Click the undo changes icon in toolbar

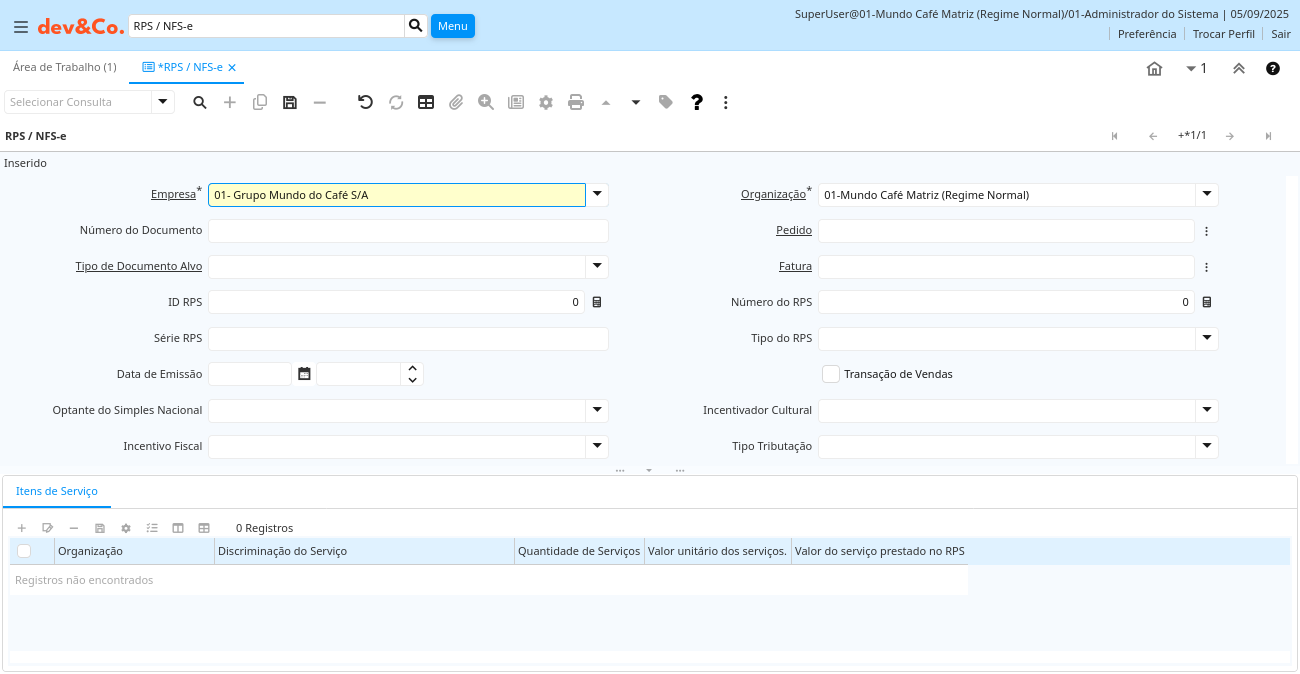coord(365,102)
